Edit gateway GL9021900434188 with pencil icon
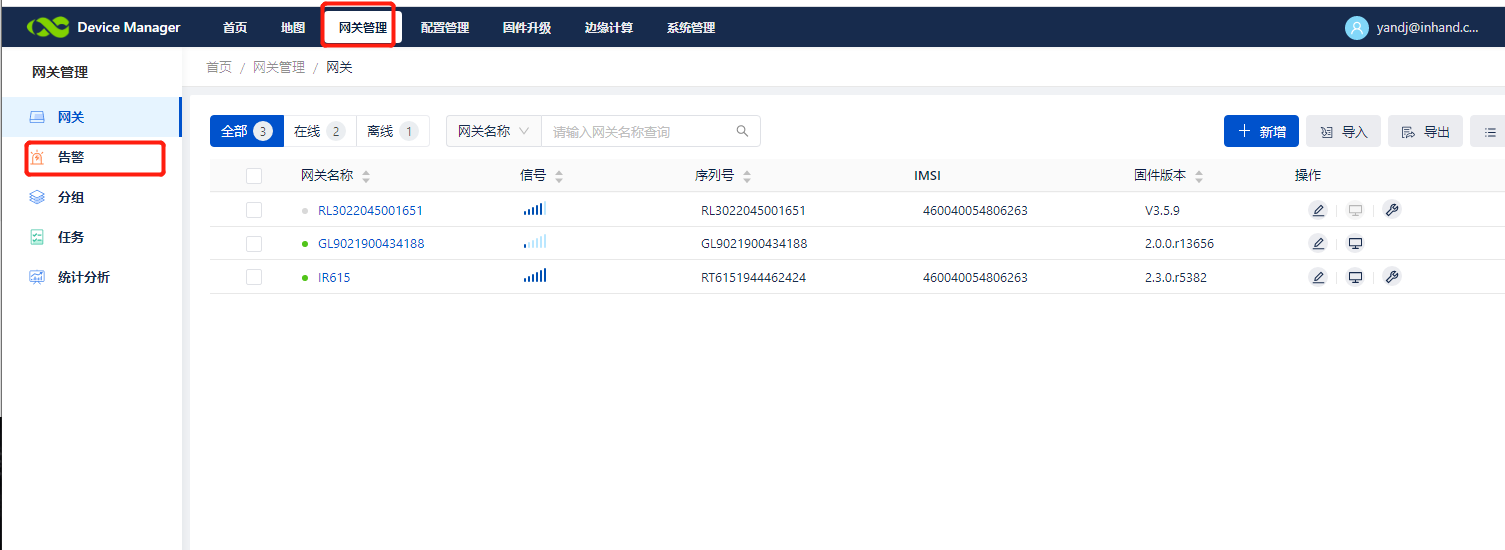The width and height of the screenshot is (1505, 550). coord(1318,244)
